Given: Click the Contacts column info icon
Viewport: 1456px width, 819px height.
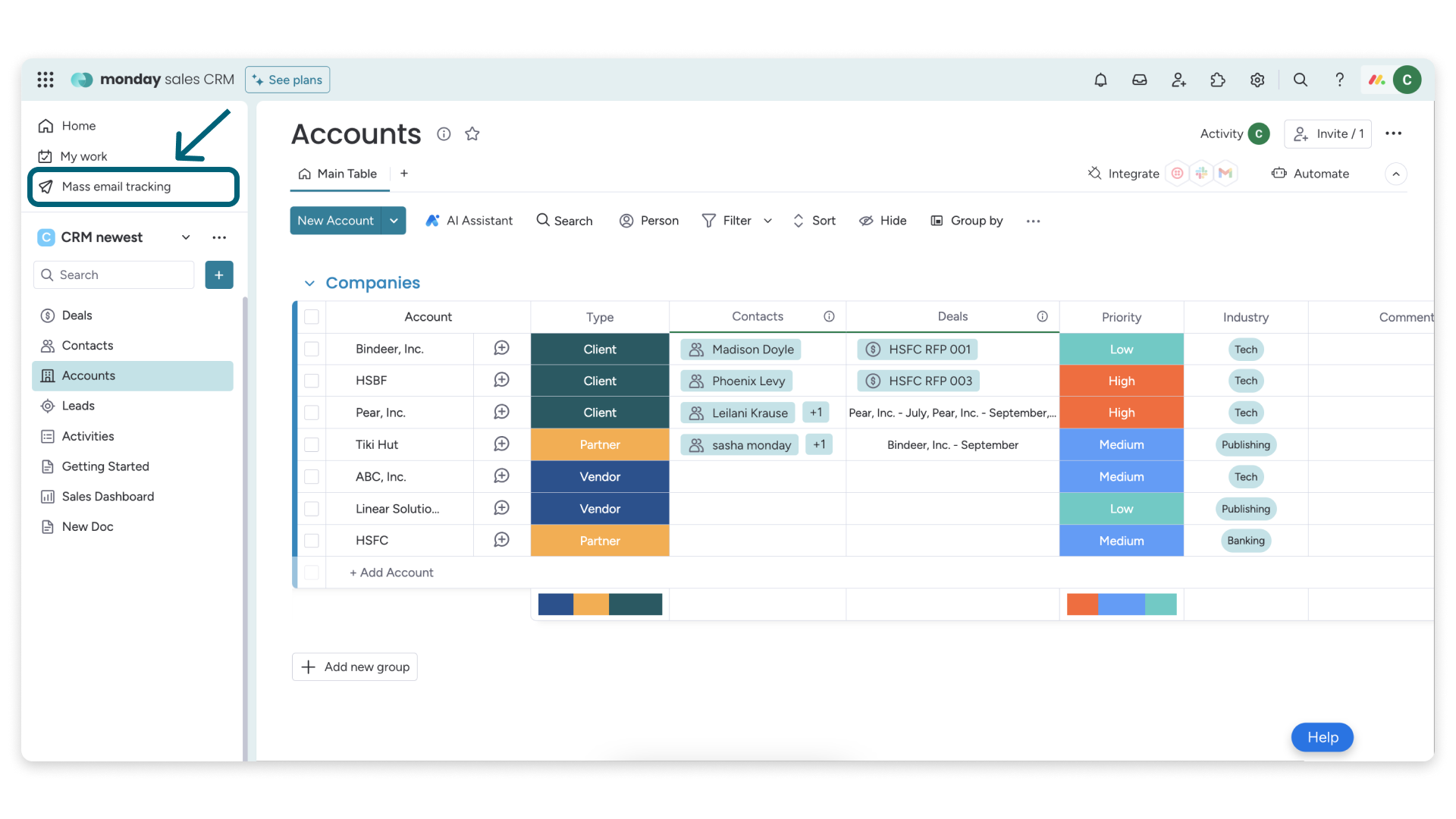Looking at the screenshot, I should pyautogui.click(x=829, y=316).
